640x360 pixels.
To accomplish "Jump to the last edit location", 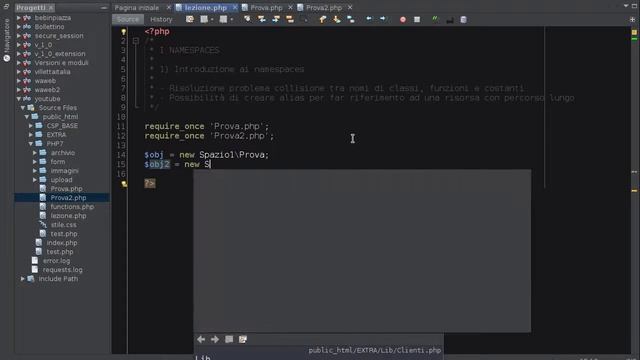I will 190,19.
